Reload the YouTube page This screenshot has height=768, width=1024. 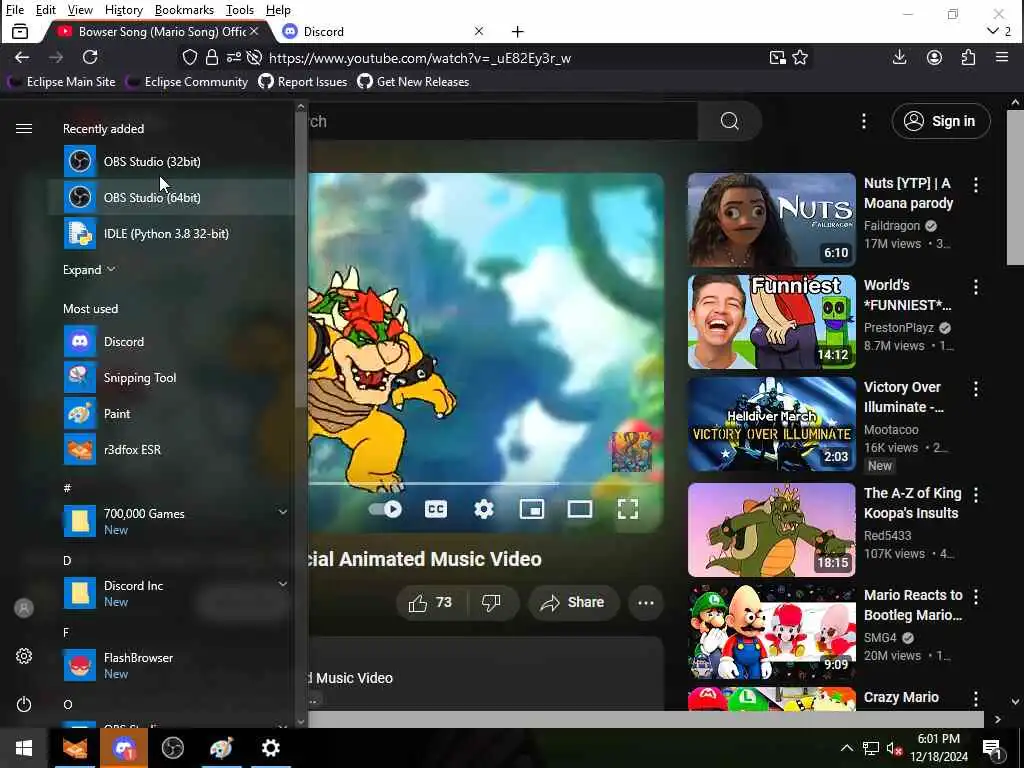click(x=90, y=57)
